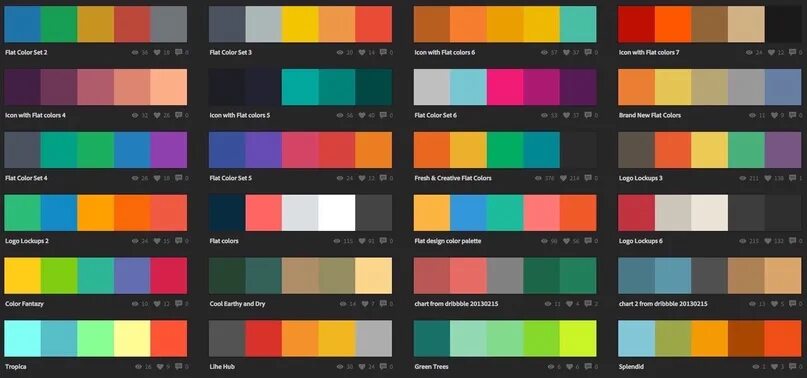The width and height of the screenshot is (807, 378).
Task: Click the heart icon for Icon with Flat colors 4
Action: pyautogui.click(x=157, y=115)
